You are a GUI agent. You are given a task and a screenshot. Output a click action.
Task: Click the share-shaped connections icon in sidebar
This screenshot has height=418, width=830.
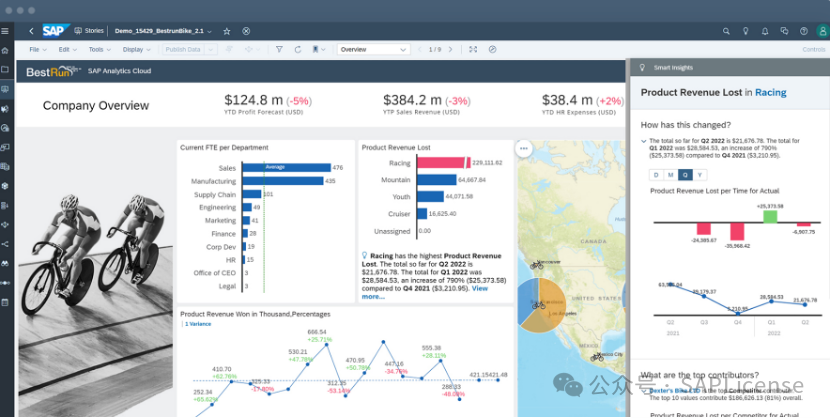pyautogui.click(x=5, y=244)
